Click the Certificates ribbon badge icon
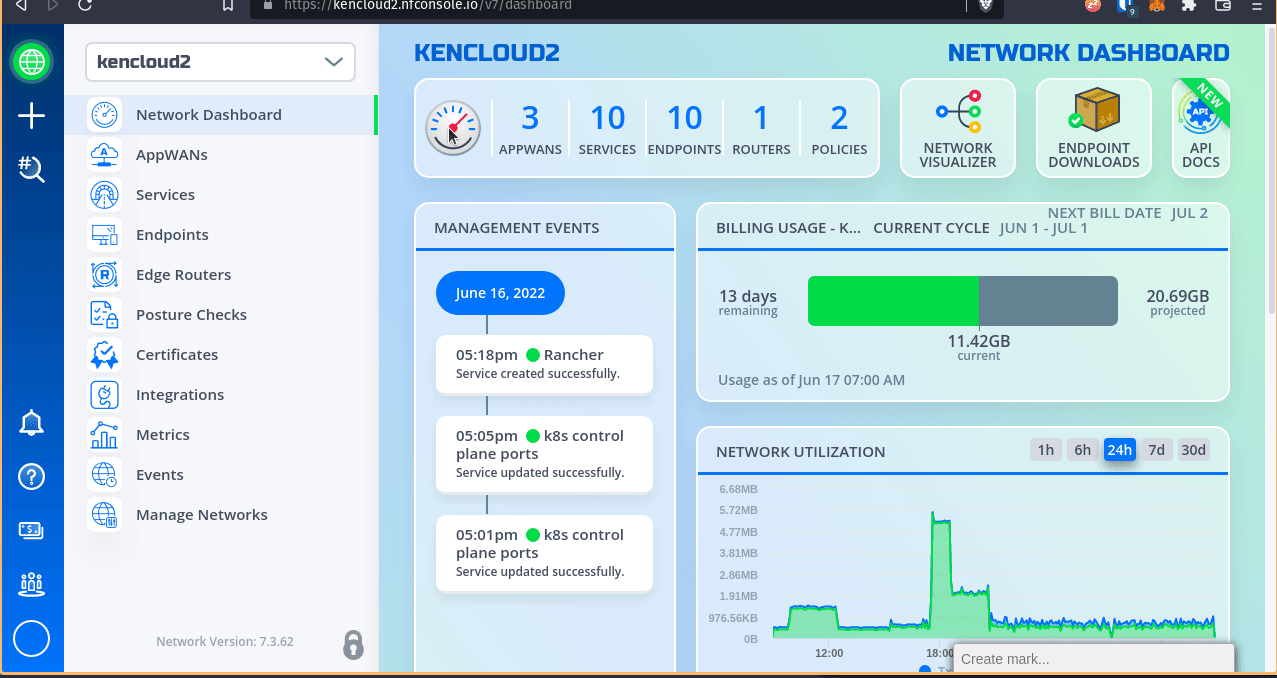Image resolution: width=1277 pixels, height=678 pixels. tap(104, 355)
